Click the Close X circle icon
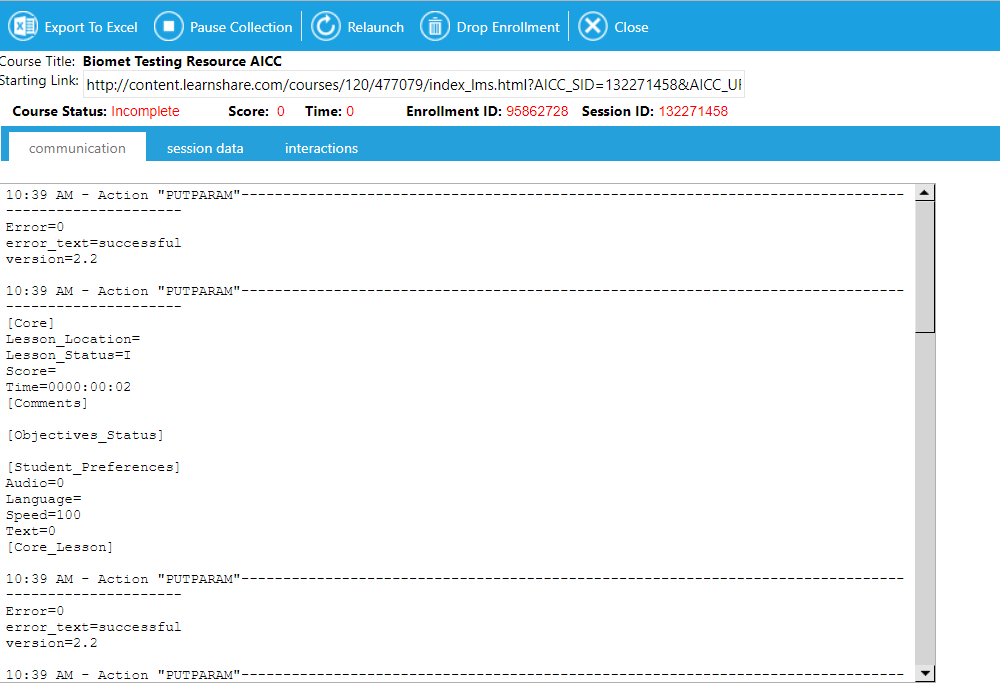Screen dimensions: 1000x699 tap(593, 27)
